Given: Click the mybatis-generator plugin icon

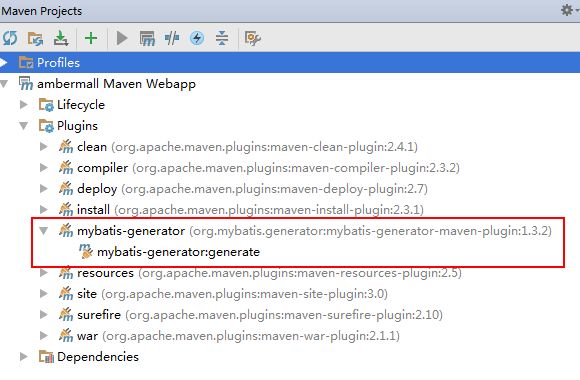Looking at the screenshot, I should tap(66, 231).
